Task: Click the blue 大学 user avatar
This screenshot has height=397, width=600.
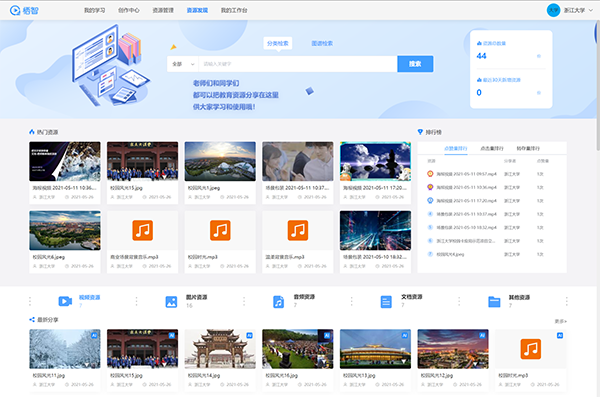Action: pos(553,10)
